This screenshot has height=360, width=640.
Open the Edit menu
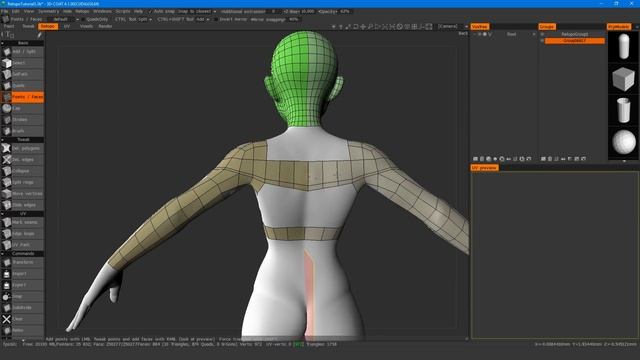point(16,11)
